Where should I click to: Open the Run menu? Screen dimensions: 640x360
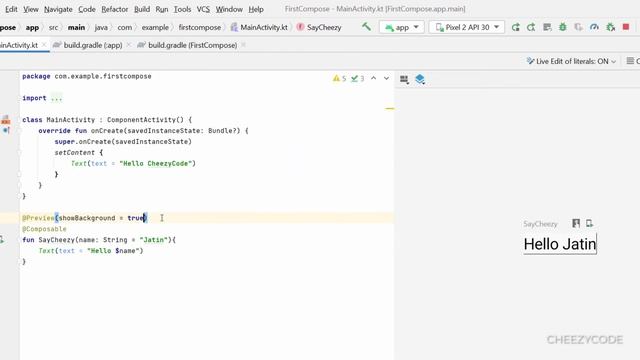click(x=162, y=9)
